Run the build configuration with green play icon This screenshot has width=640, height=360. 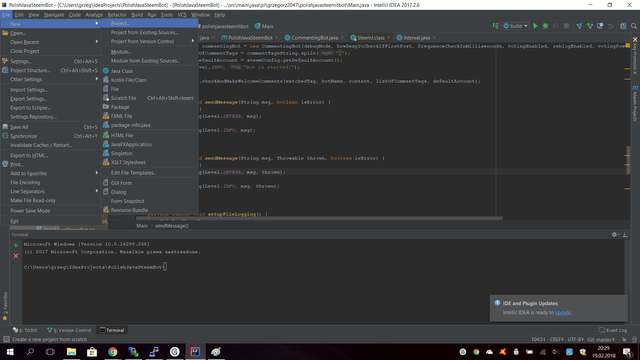coord(535,26)
